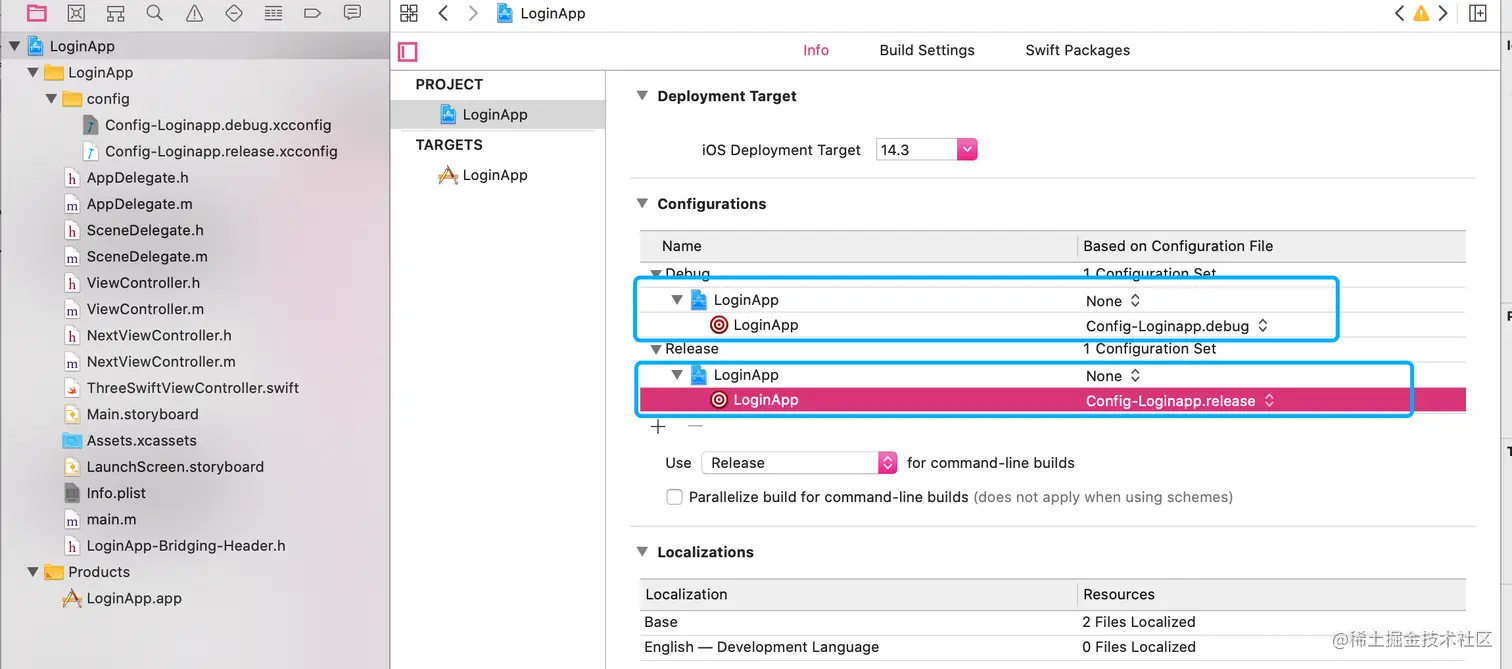Open AppDelegate.m in the navigator
The height and width of the screenshot is (669, 1512).
(x=139, y=204)
